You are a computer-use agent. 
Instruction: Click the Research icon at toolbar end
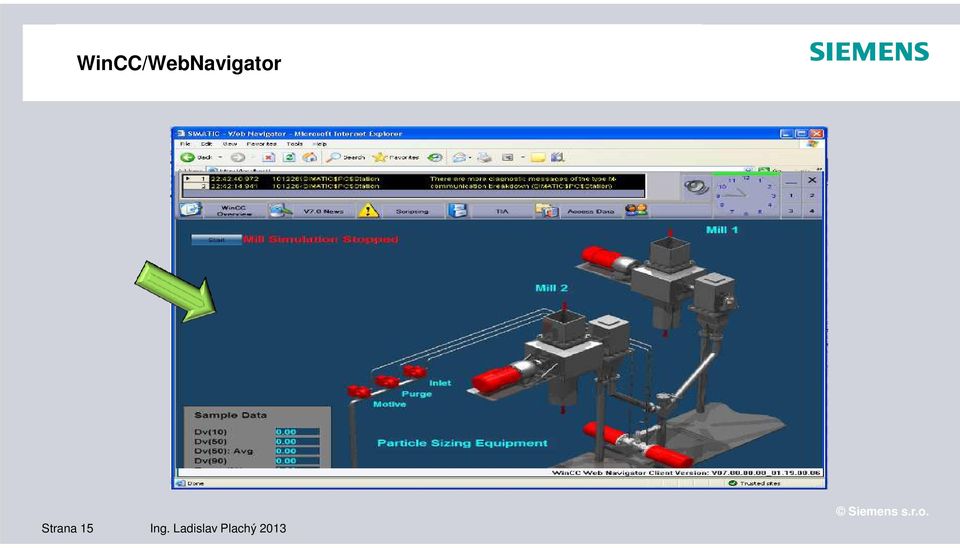click(x=557, y=157)
